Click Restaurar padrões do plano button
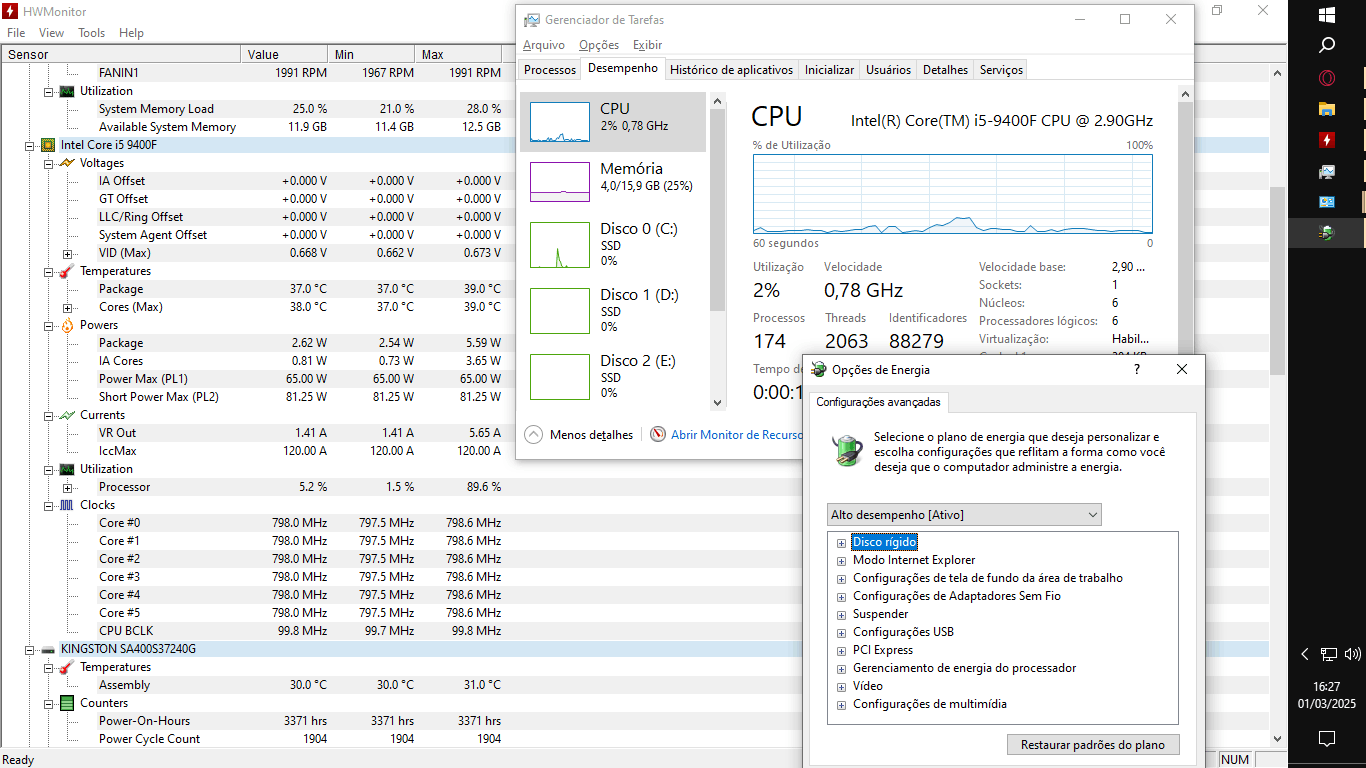 (x=1093, y=745)
